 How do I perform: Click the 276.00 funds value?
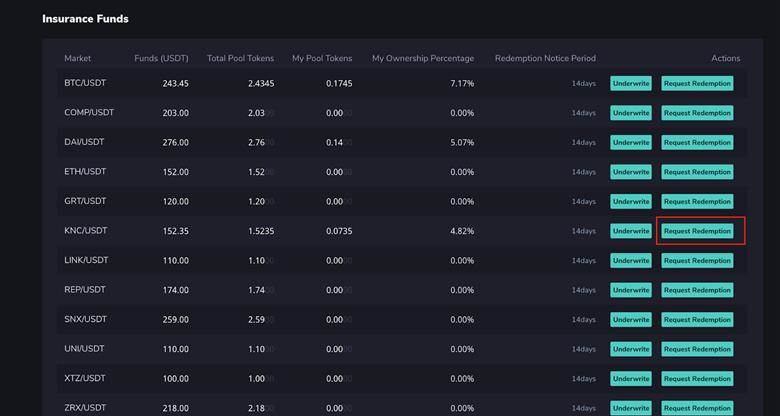tap(176, 142)
